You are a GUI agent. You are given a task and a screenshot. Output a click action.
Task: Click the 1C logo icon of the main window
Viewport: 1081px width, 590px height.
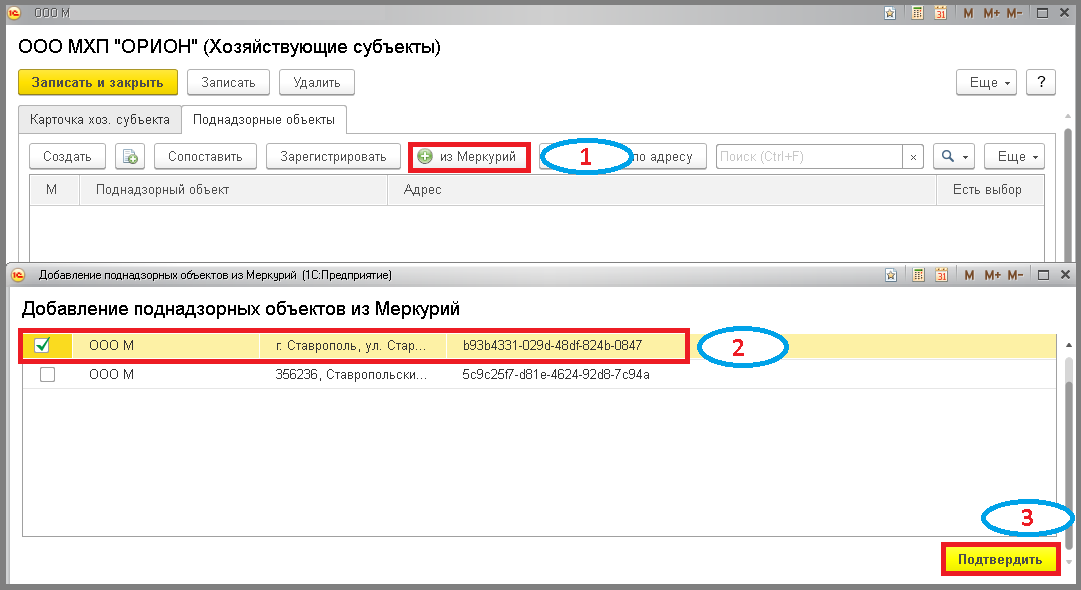[14, 12]
